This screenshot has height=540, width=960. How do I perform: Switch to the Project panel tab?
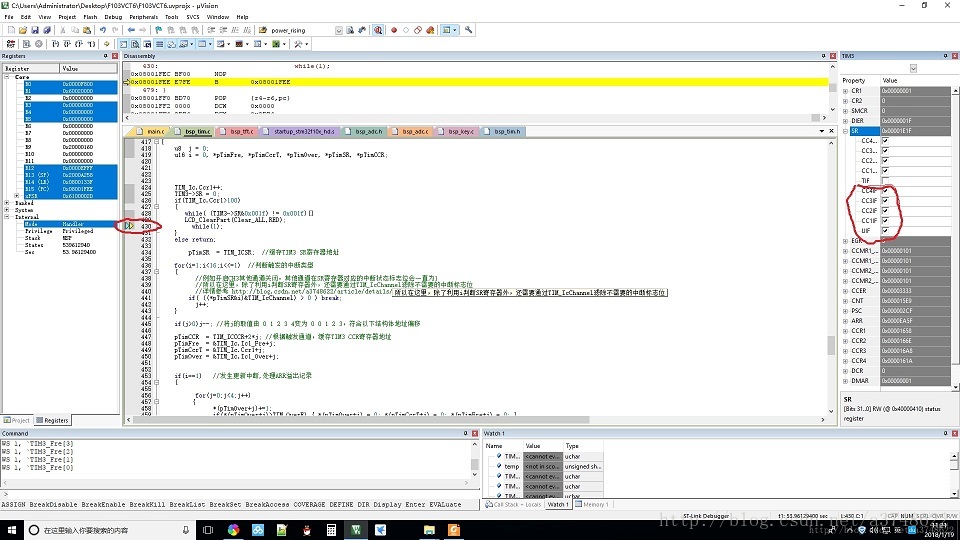point(18,420)
